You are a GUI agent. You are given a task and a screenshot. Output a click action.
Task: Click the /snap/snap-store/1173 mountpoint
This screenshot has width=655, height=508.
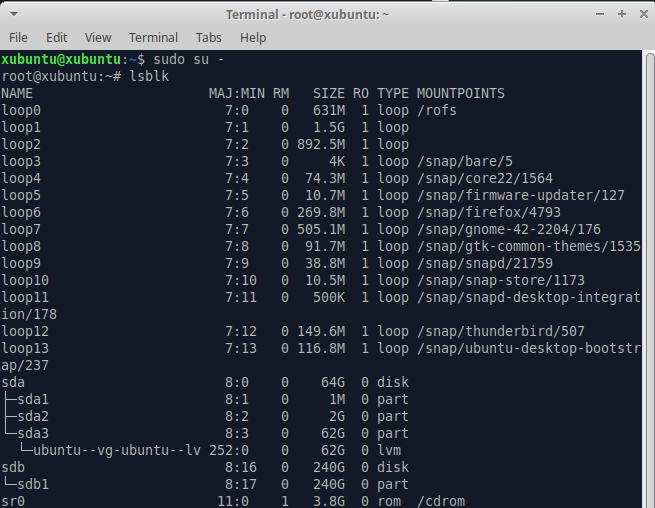point(501,280)
